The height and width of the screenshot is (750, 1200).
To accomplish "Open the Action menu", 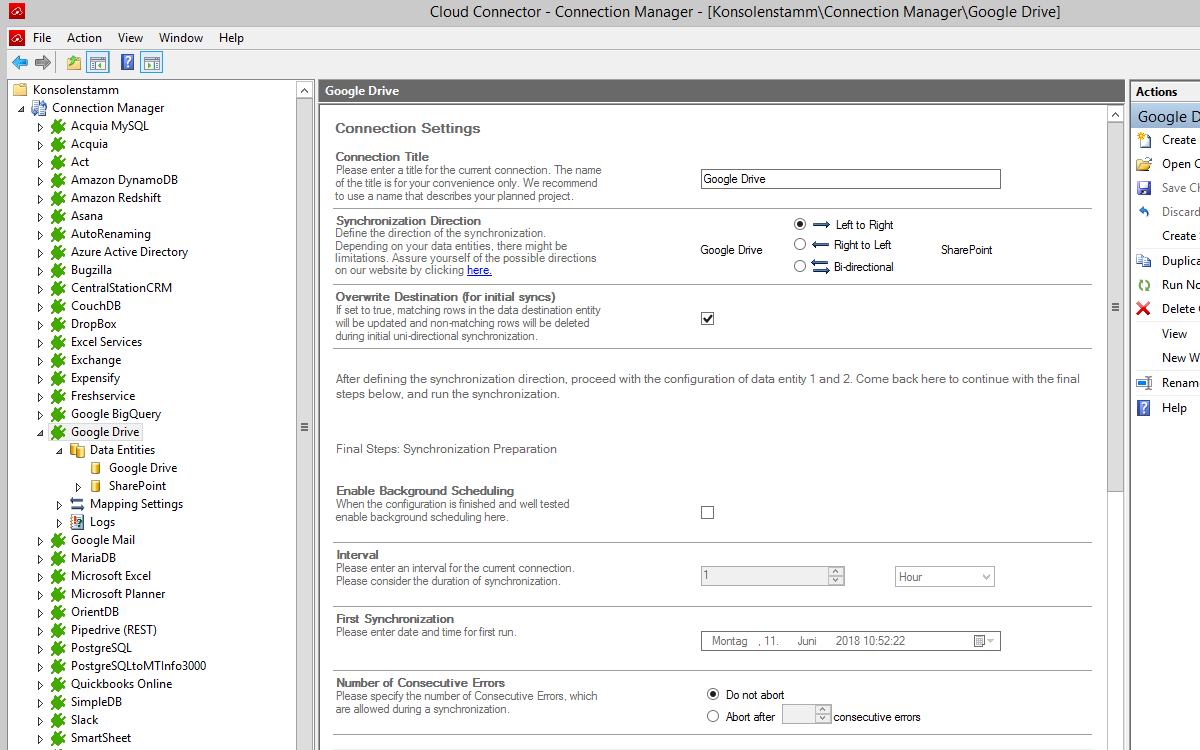I will click(84, 38).
